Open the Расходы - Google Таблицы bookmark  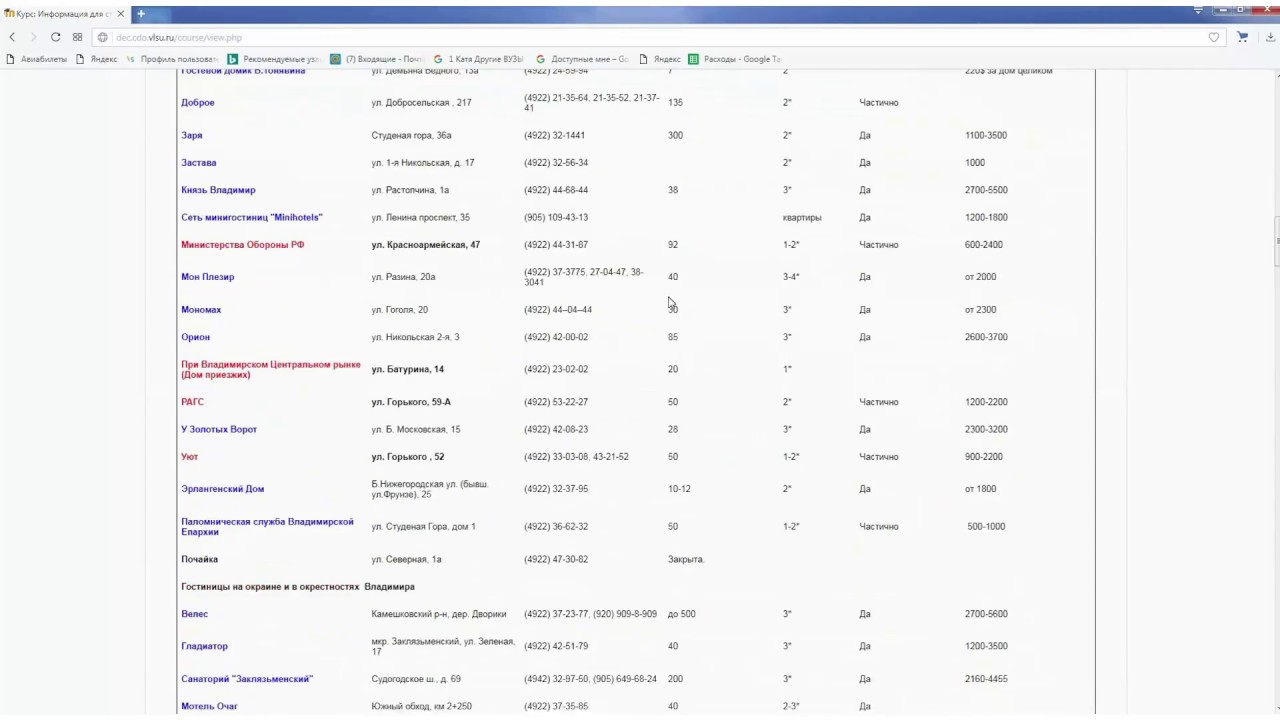click(x=735, y=59)
